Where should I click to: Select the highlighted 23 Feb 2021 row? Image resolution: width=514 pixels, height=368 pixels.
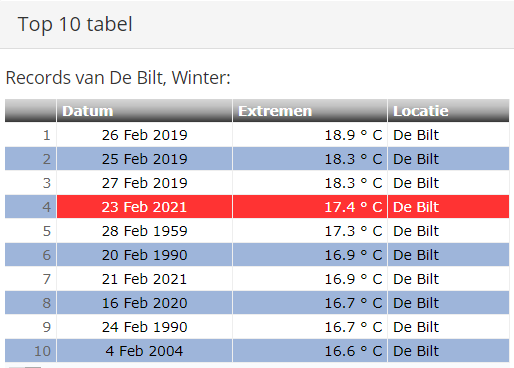257,207
